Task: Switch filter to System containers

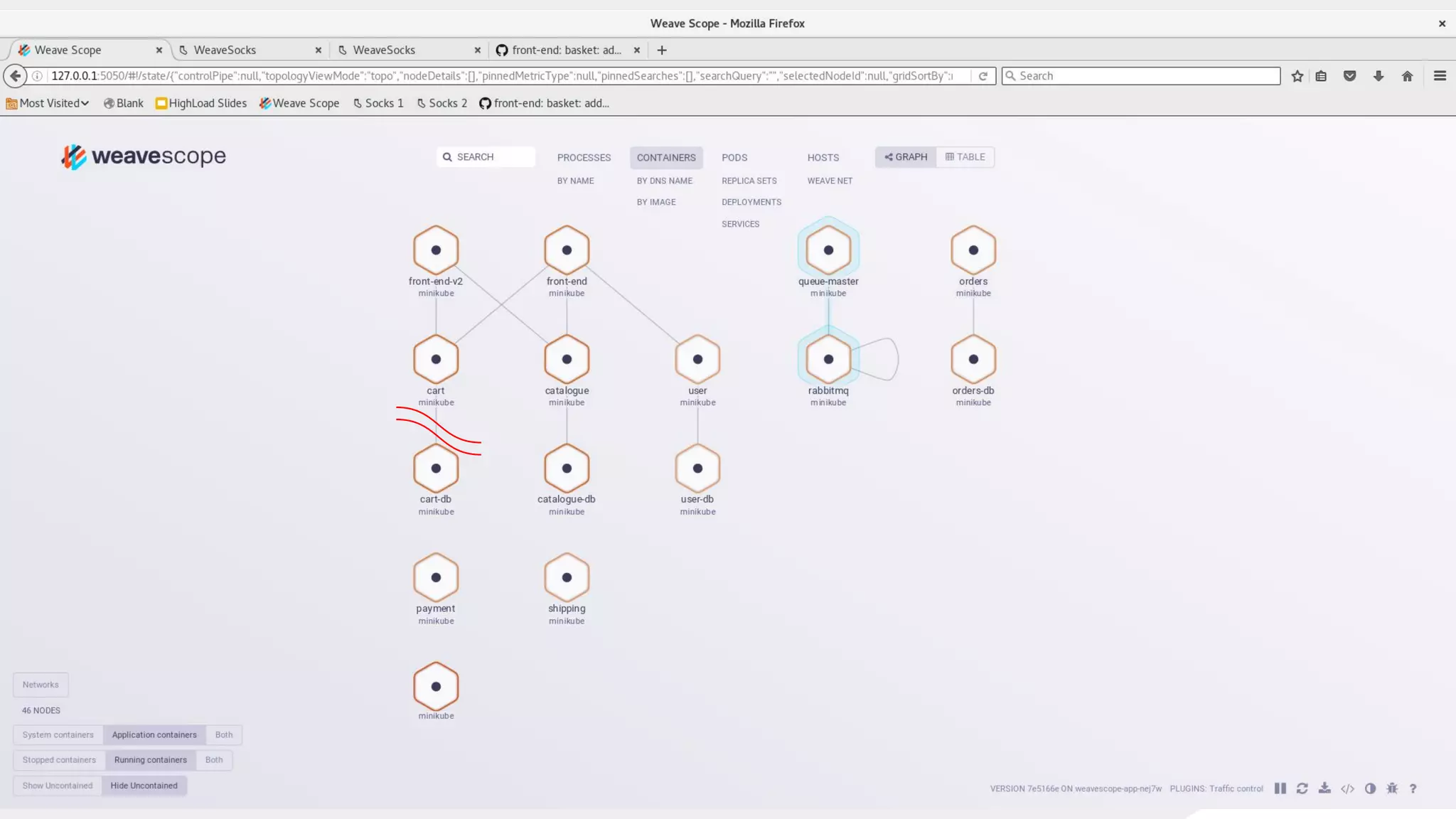Action: click(58, 735)
